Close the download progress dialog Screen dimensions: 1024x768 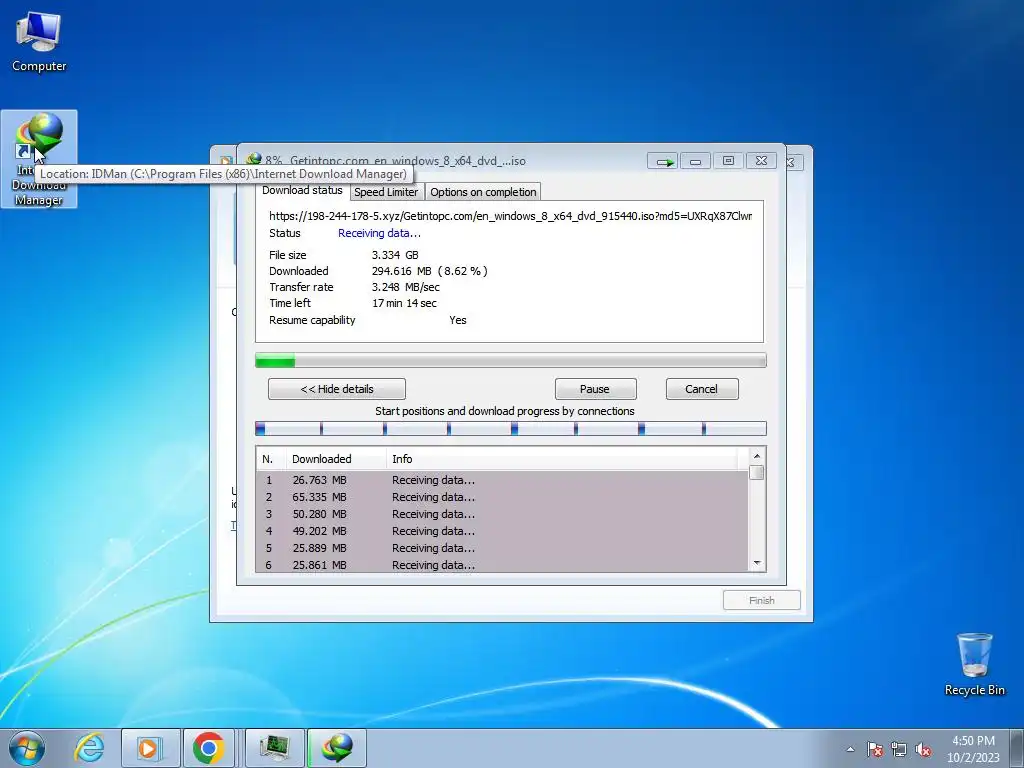[x=761, y=161]
